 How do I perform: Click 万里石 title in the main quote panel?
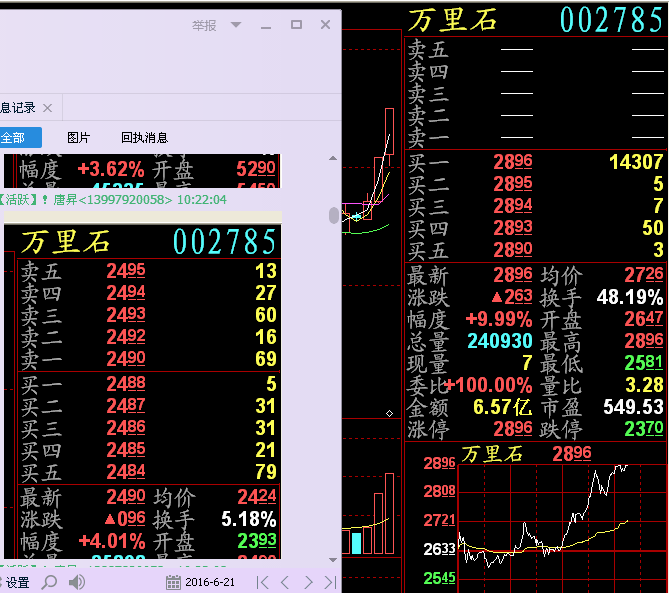click(x=453, y=20)
